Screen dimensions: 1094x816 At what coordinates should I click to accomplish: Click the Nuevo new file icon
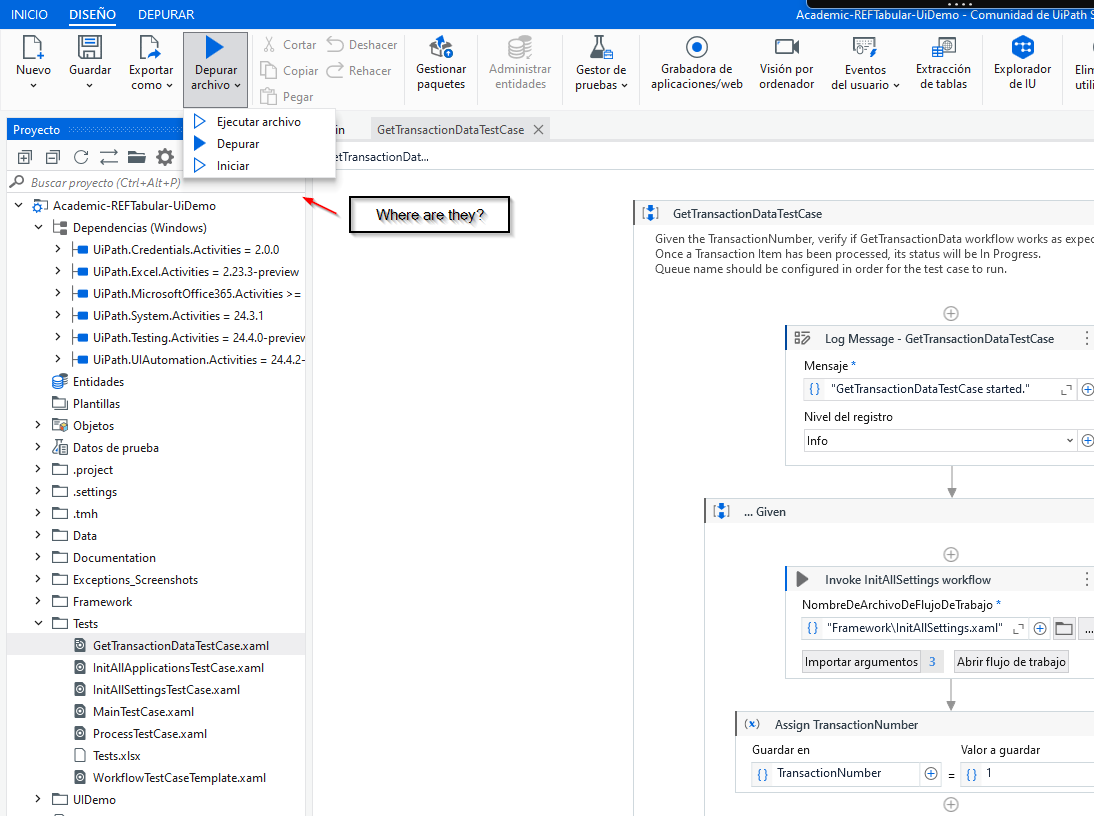(x=33, y=47)
